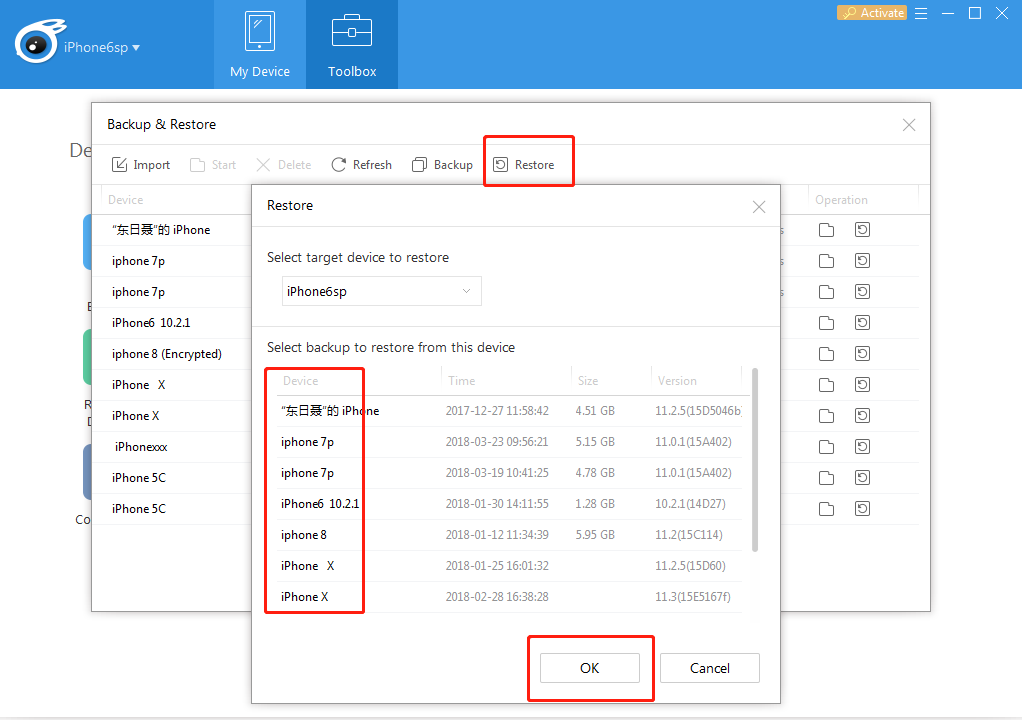
Task: Click the 3uTools logo icon
Action: (x=40, y=42)
